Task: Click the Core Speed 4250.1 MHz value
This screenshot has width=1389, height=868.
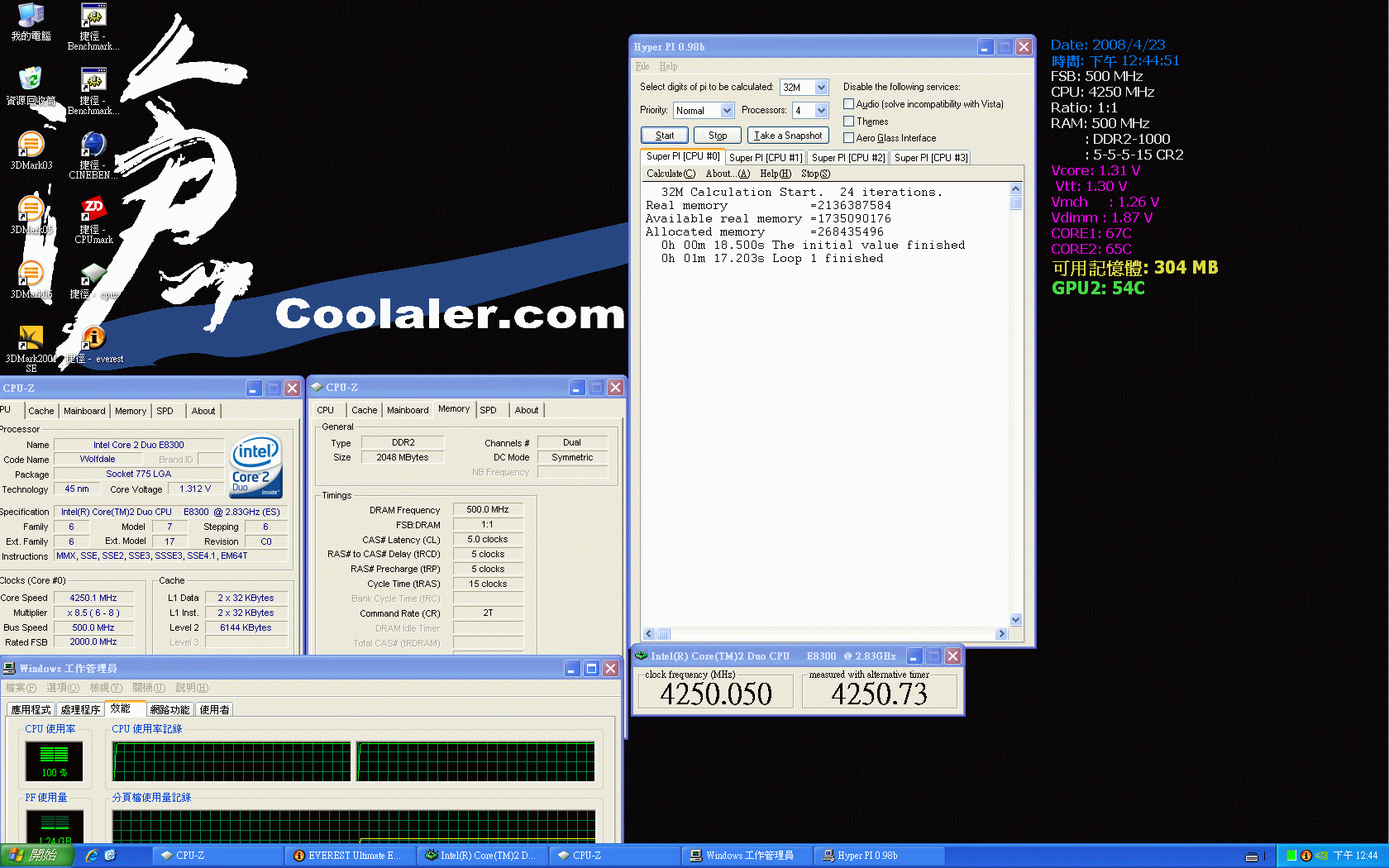Action: (x=93, y=598)
